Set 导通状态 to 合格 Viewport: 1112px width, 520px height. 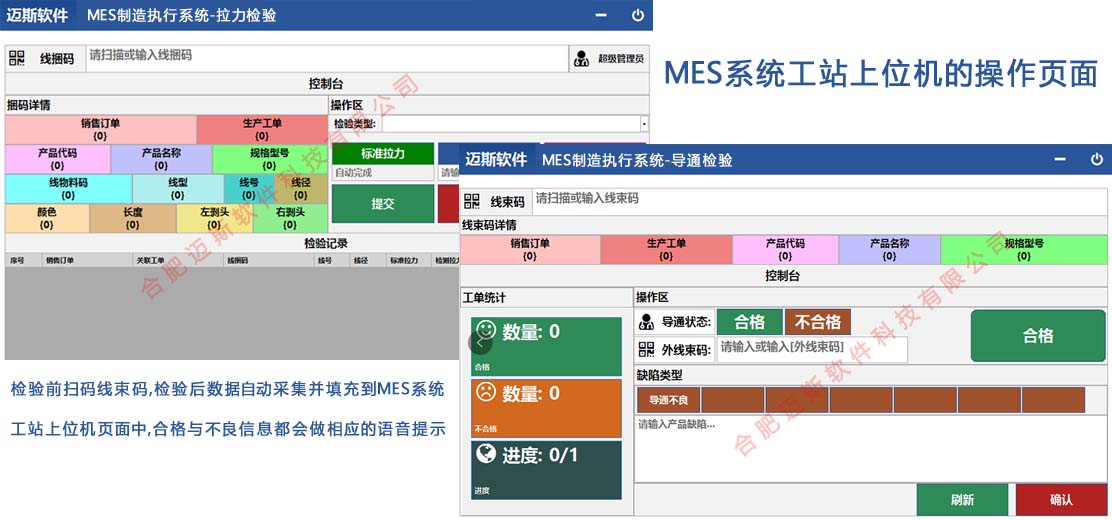tap(749, 322)
